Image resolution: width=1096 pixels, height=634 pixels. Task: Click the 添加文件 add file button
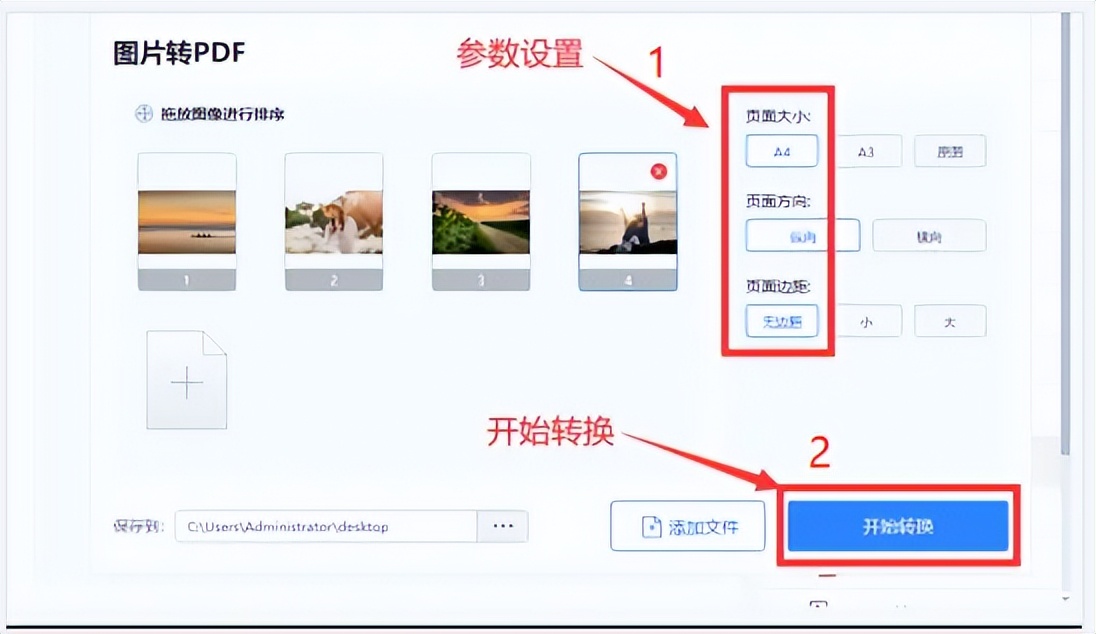688,526
